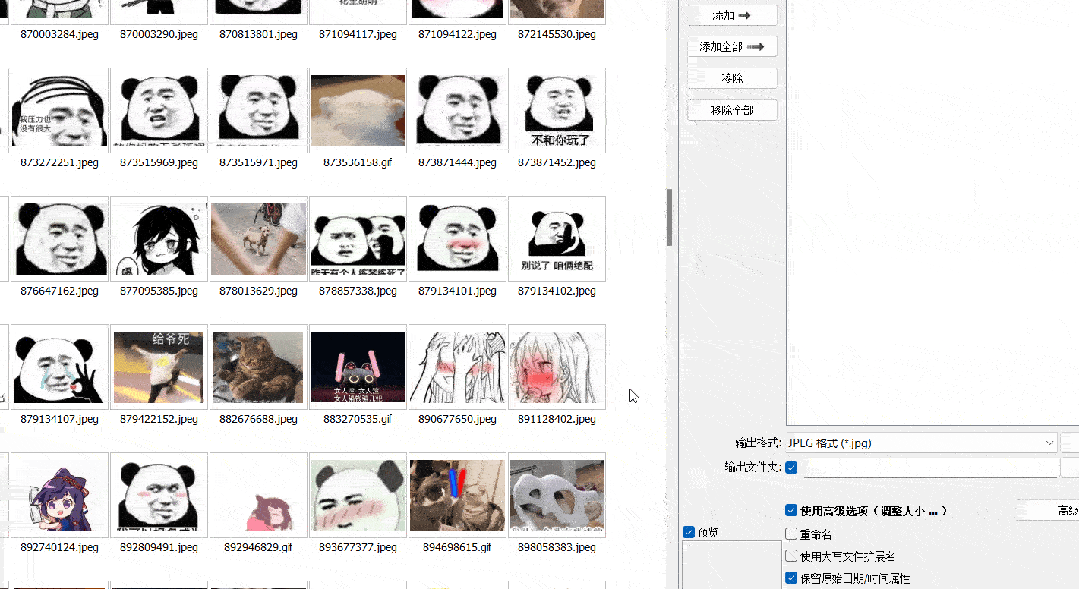
Task: Select the crying panda OK-gesture thumbnail
Action: click(x=59, y=367)
